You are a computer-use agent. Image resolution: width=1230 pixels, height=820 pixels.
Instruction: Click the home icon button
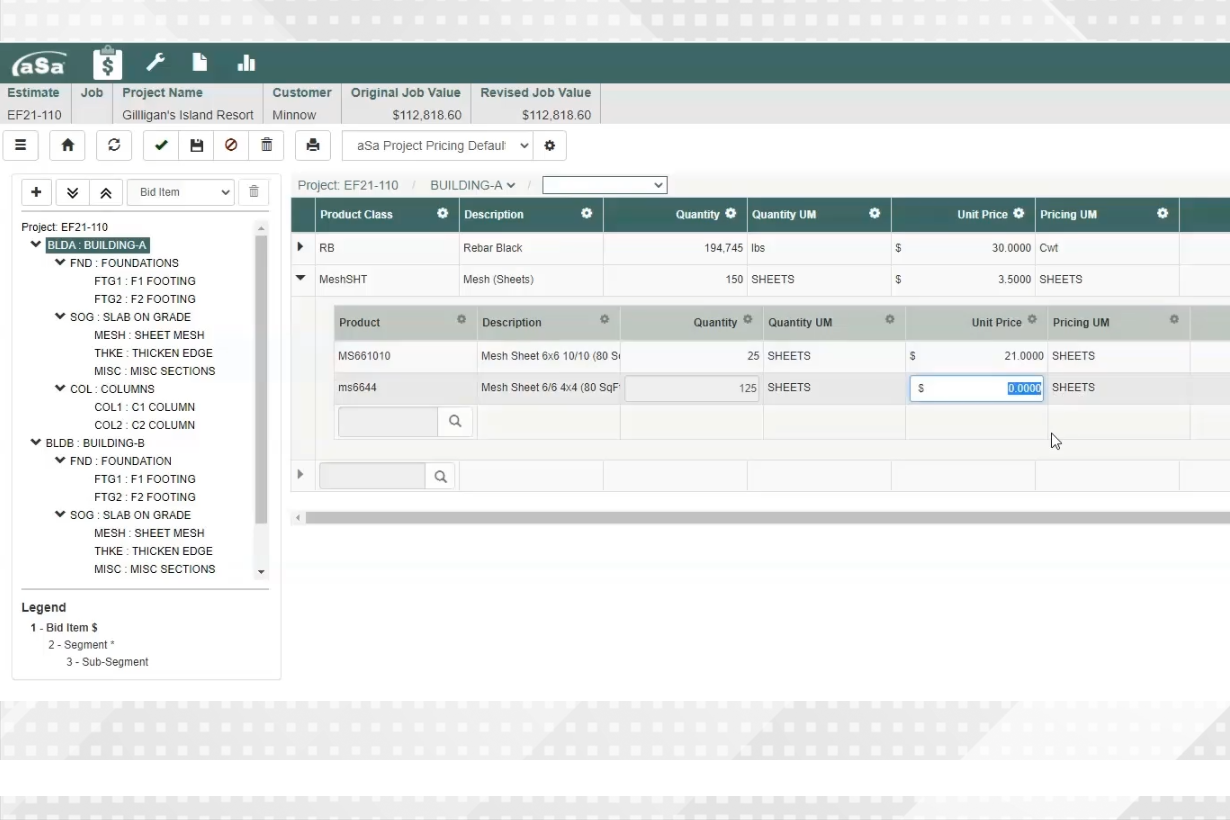(x=67, y=145)
